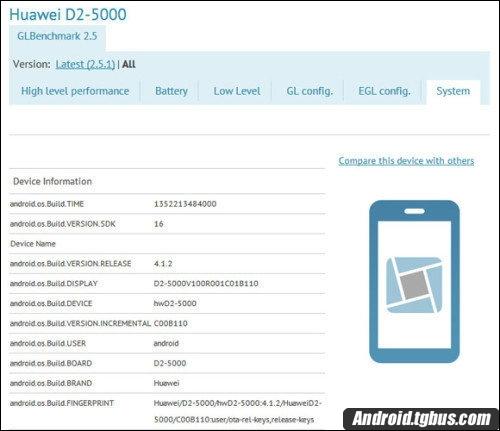Click the Device Name row label
500x431 pixels.
[33, 244]
